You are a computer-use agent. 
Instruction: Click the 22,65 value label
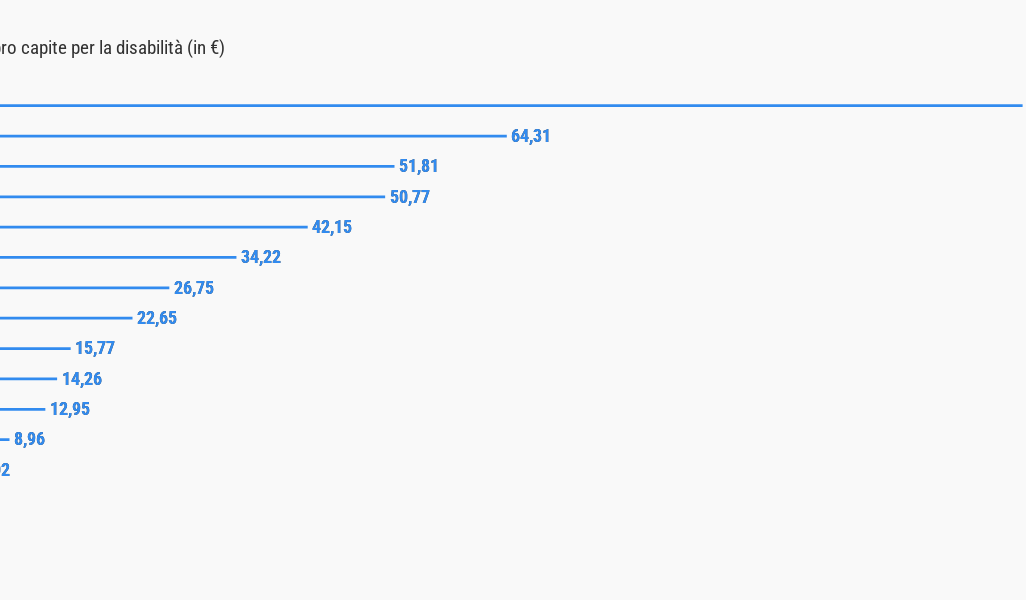157,318
